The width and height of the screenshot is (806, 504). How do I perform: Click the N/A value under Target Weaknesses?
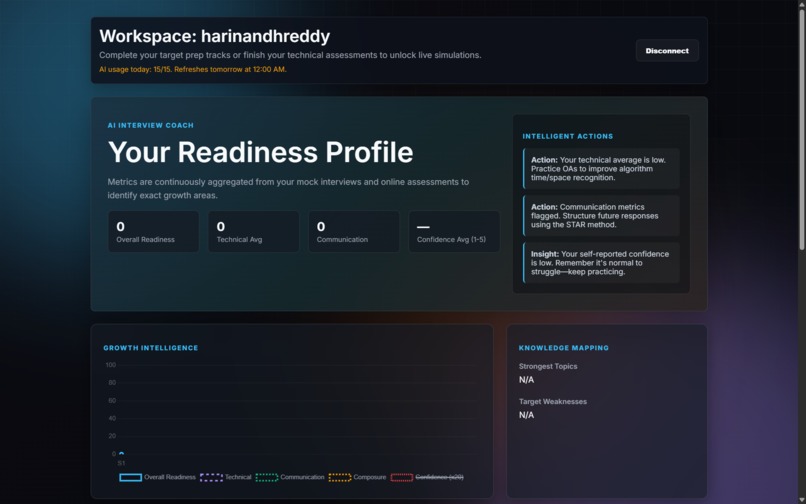coord(526,415)
